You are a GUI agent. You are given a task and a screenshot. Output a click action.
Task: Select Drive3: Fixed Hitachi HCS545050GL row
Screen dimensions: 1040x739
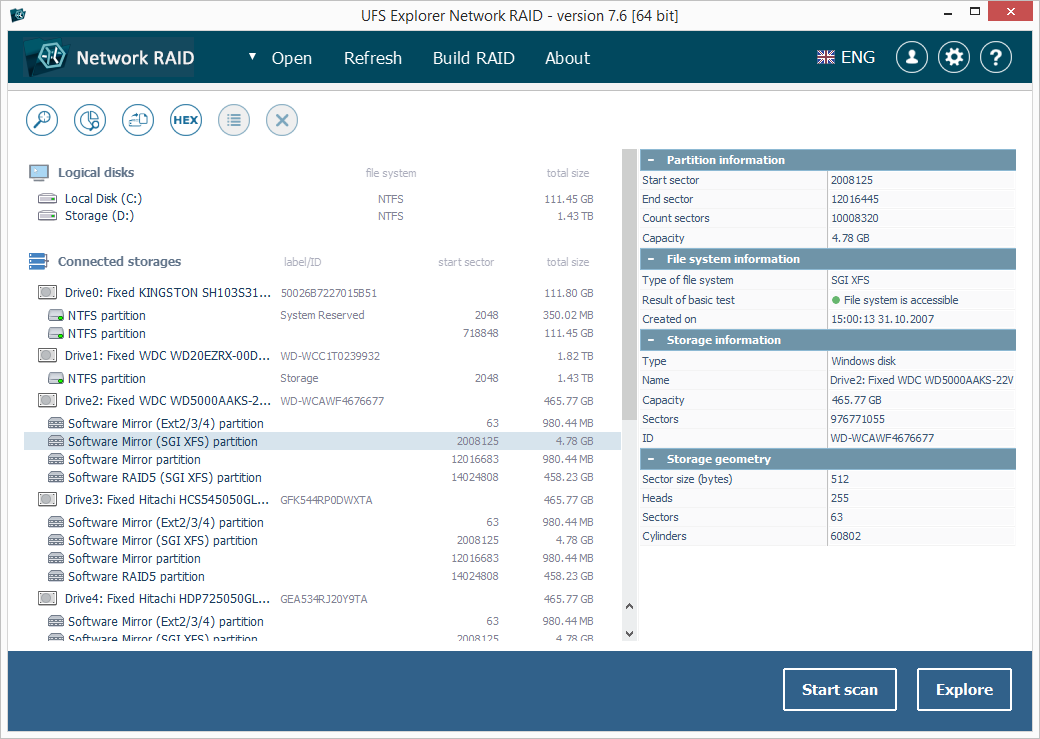322,500
